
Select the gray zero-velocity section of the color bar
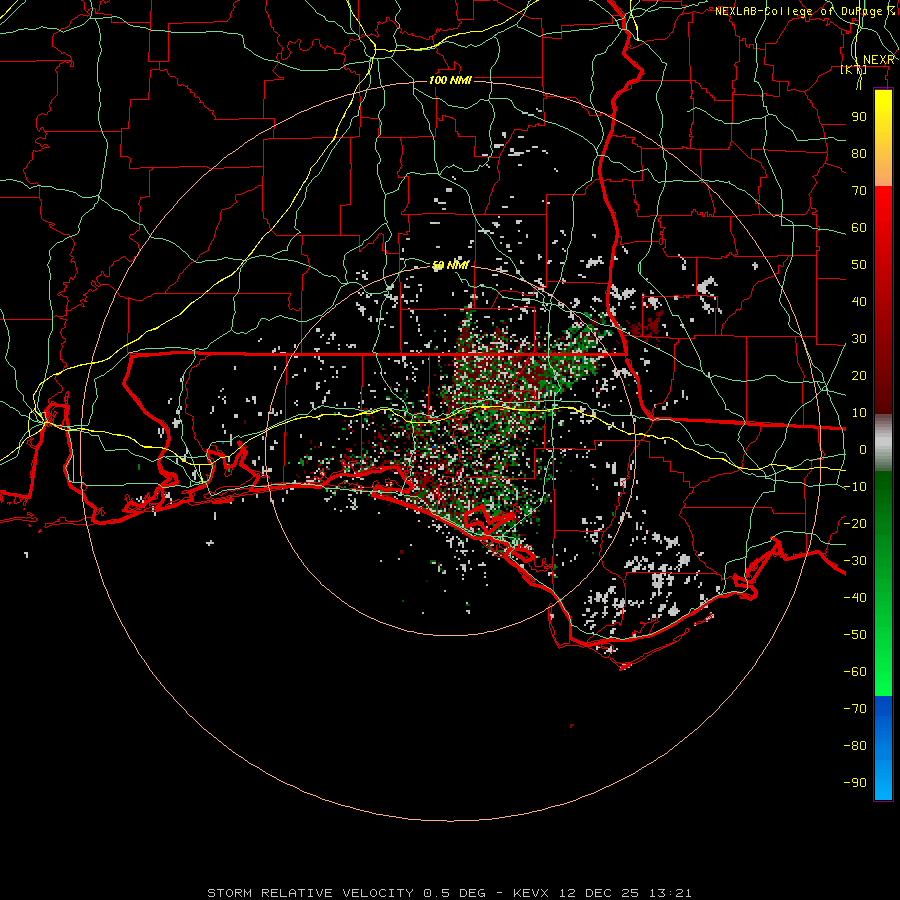(883, 443)
